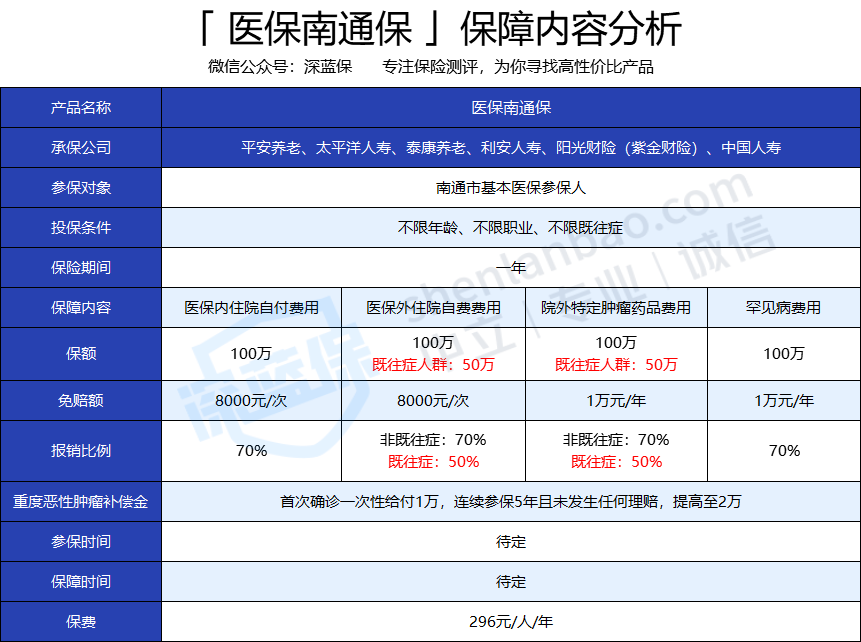
Task: Click the 报销比例 row header cell
Action: (x=81, y=450)
